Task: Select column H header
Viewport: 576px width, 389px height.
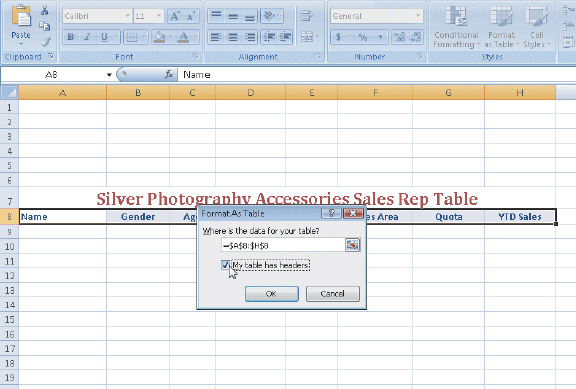Action: tap(520, 93)
